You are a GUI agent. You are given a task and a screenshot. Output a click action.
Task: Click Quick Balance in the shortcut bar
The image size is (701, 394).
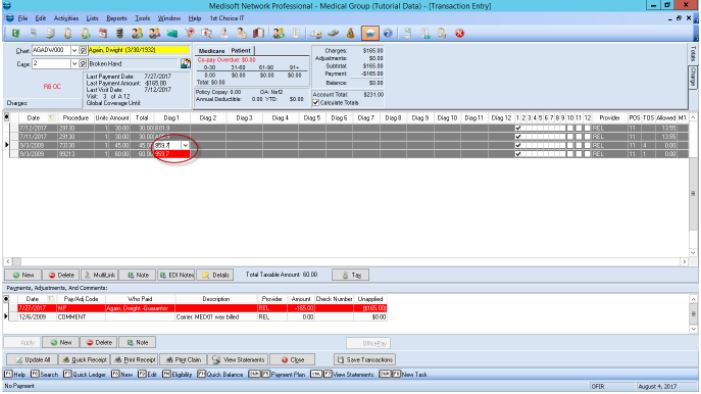tap(221, 374)
